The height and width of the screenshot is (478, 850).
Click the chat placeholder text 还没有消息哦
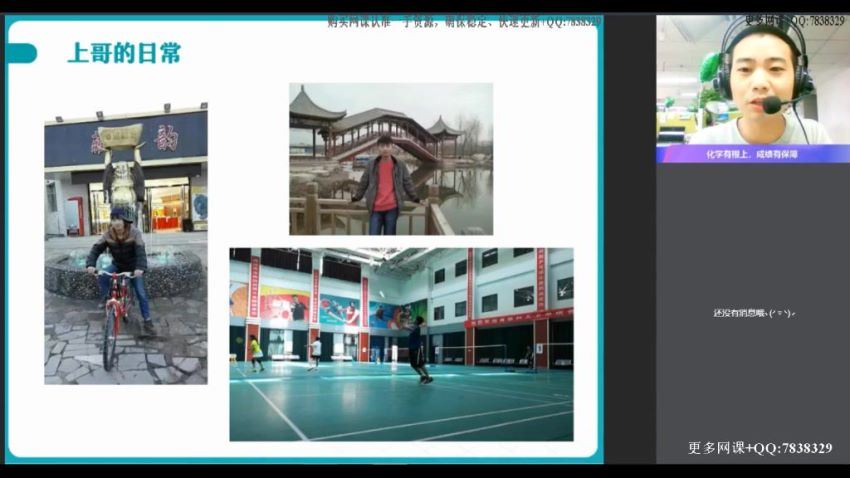754,313
